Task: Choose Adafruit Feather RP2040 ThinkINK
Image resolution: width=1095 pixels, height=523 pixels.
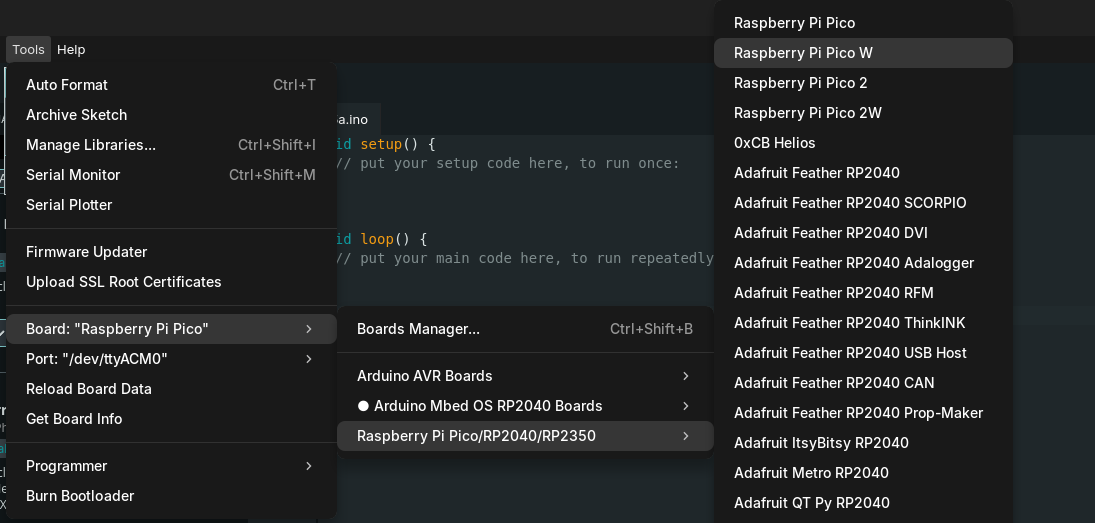Action: [x=863, y=323]
